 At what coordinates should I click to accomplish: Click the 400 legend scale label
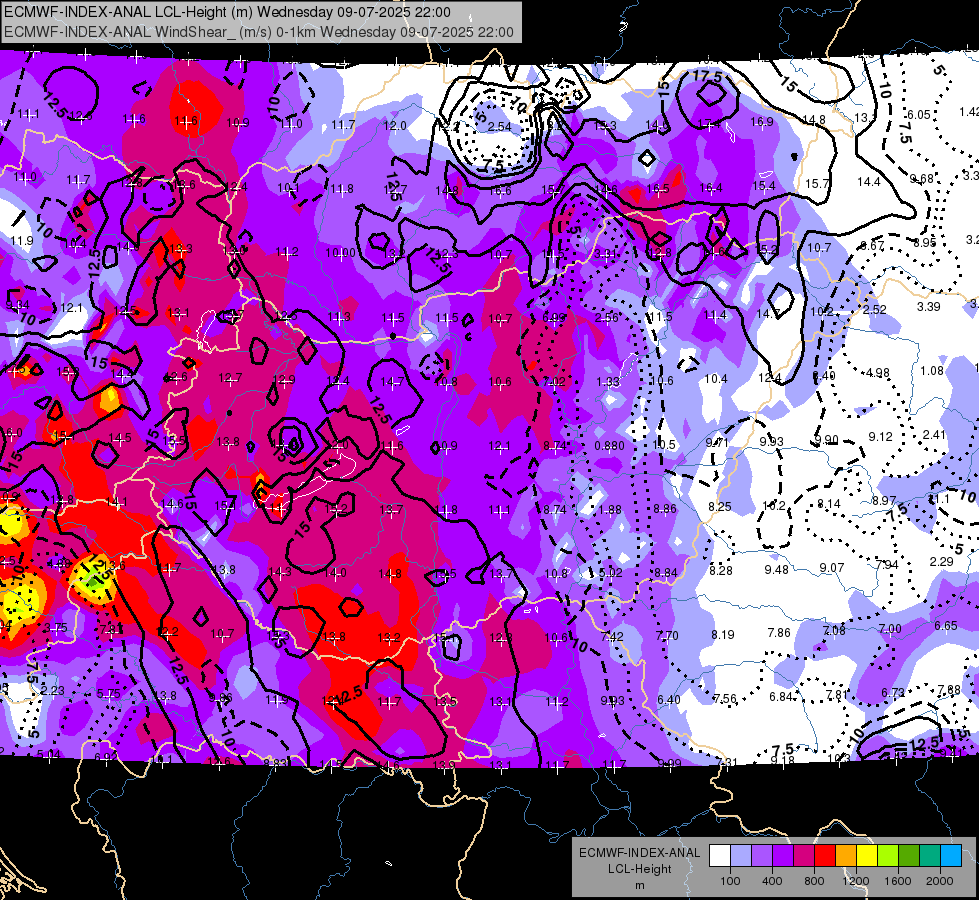(x=772, y=881)
